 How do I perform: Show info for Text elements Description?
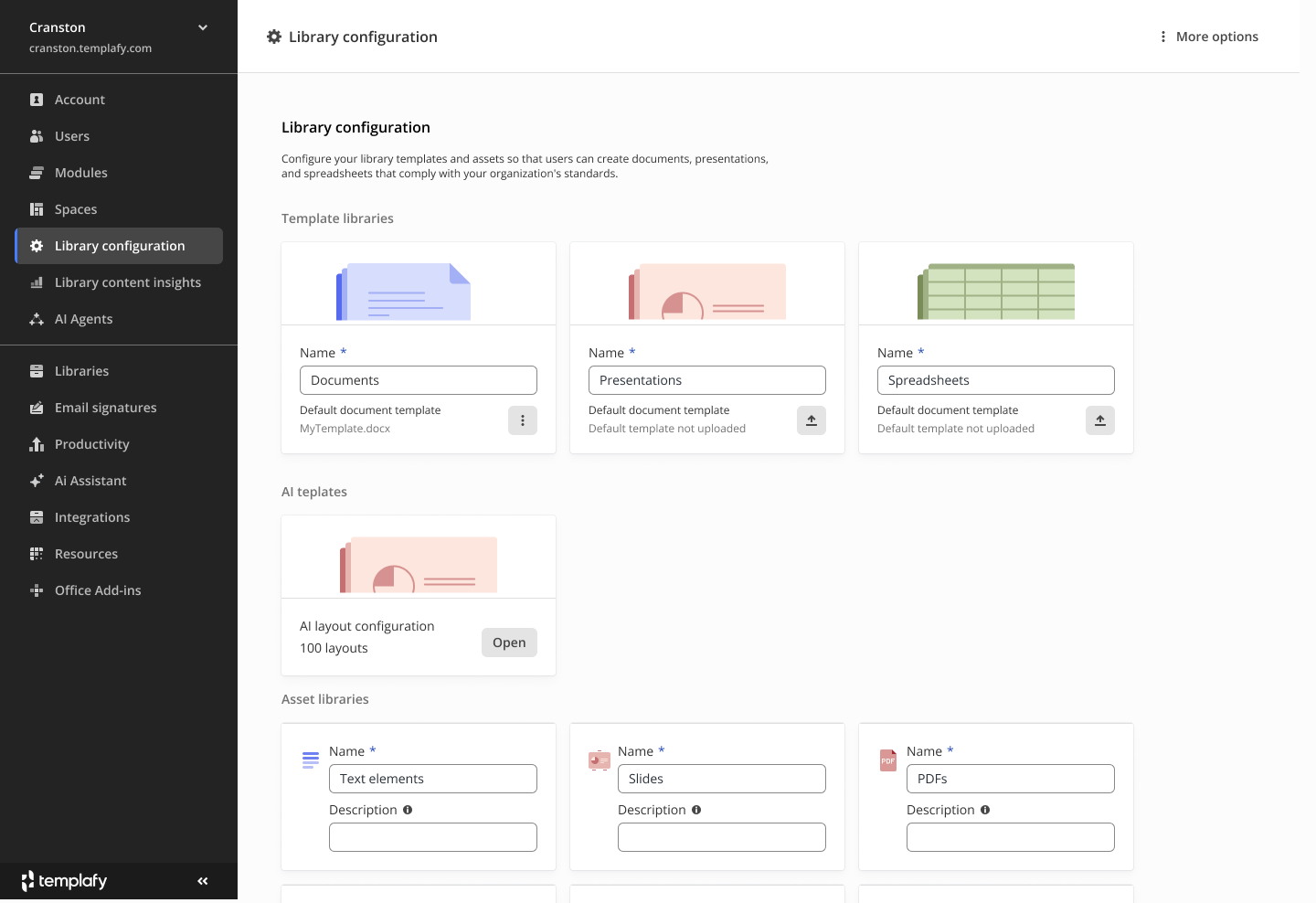click(x=408, y=810)
